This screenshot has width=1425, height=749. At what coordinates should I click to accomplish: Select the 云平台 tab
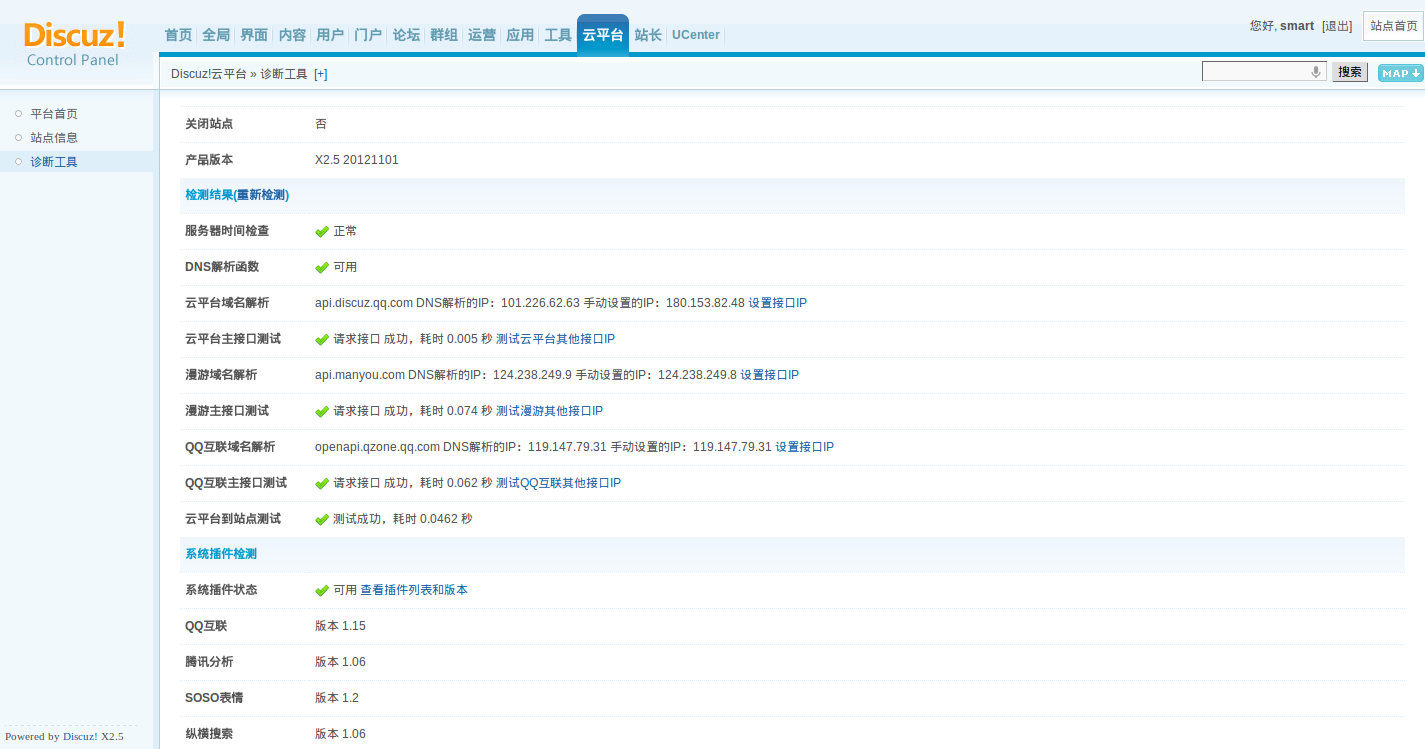point(603,35)
